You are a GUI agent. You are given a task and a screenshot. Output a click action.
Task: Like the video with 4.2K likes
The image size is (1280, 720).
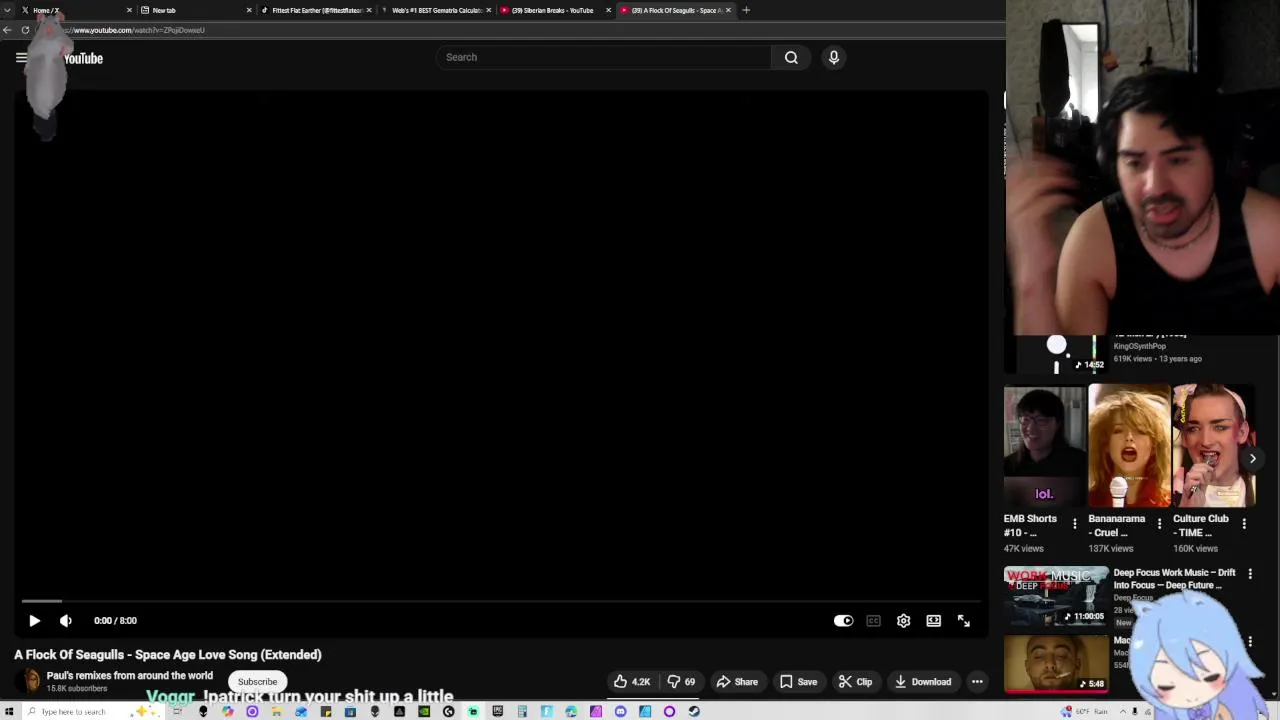tap(632, 682)
